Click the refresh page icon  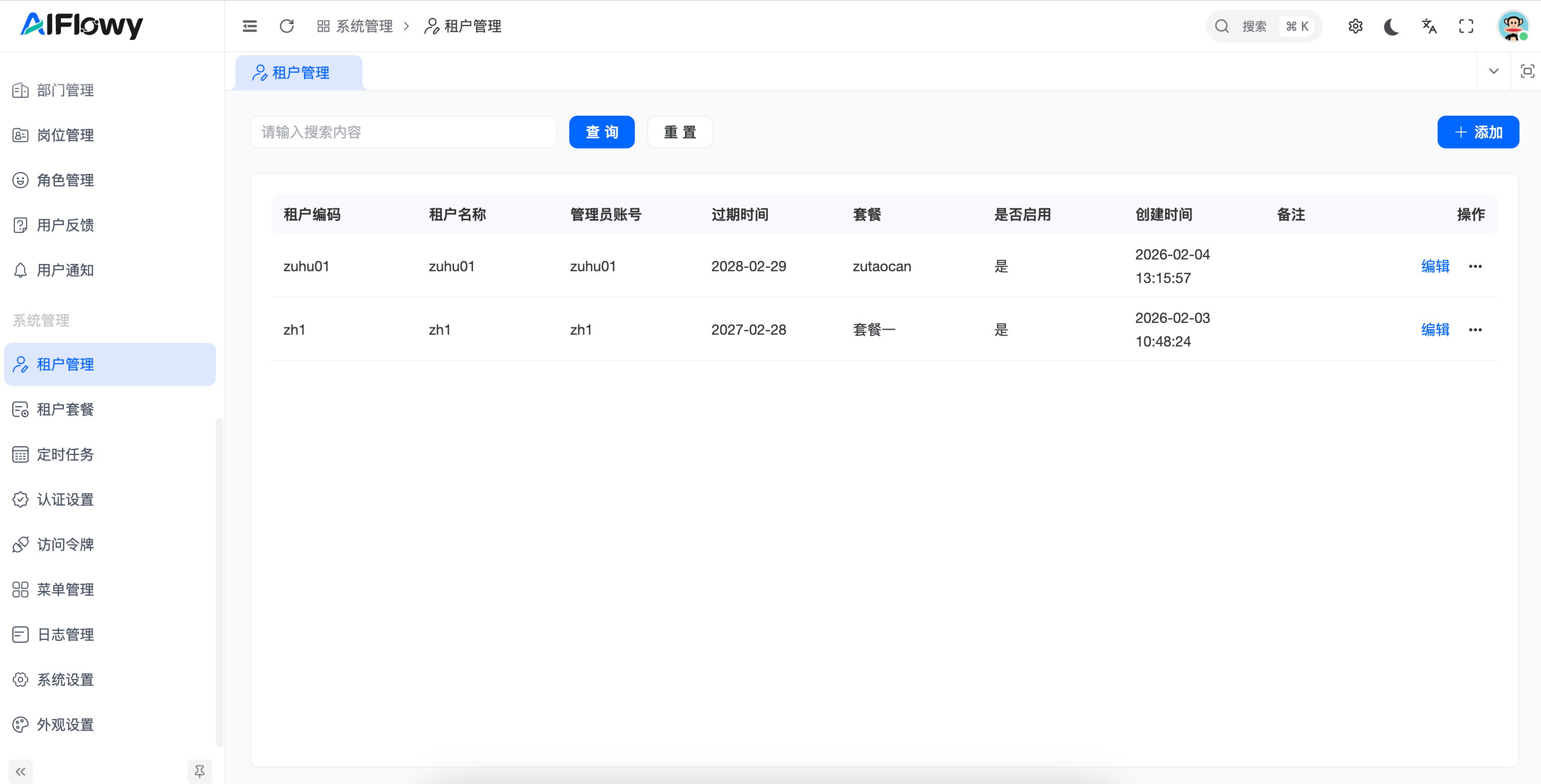[x=287, y=26]
